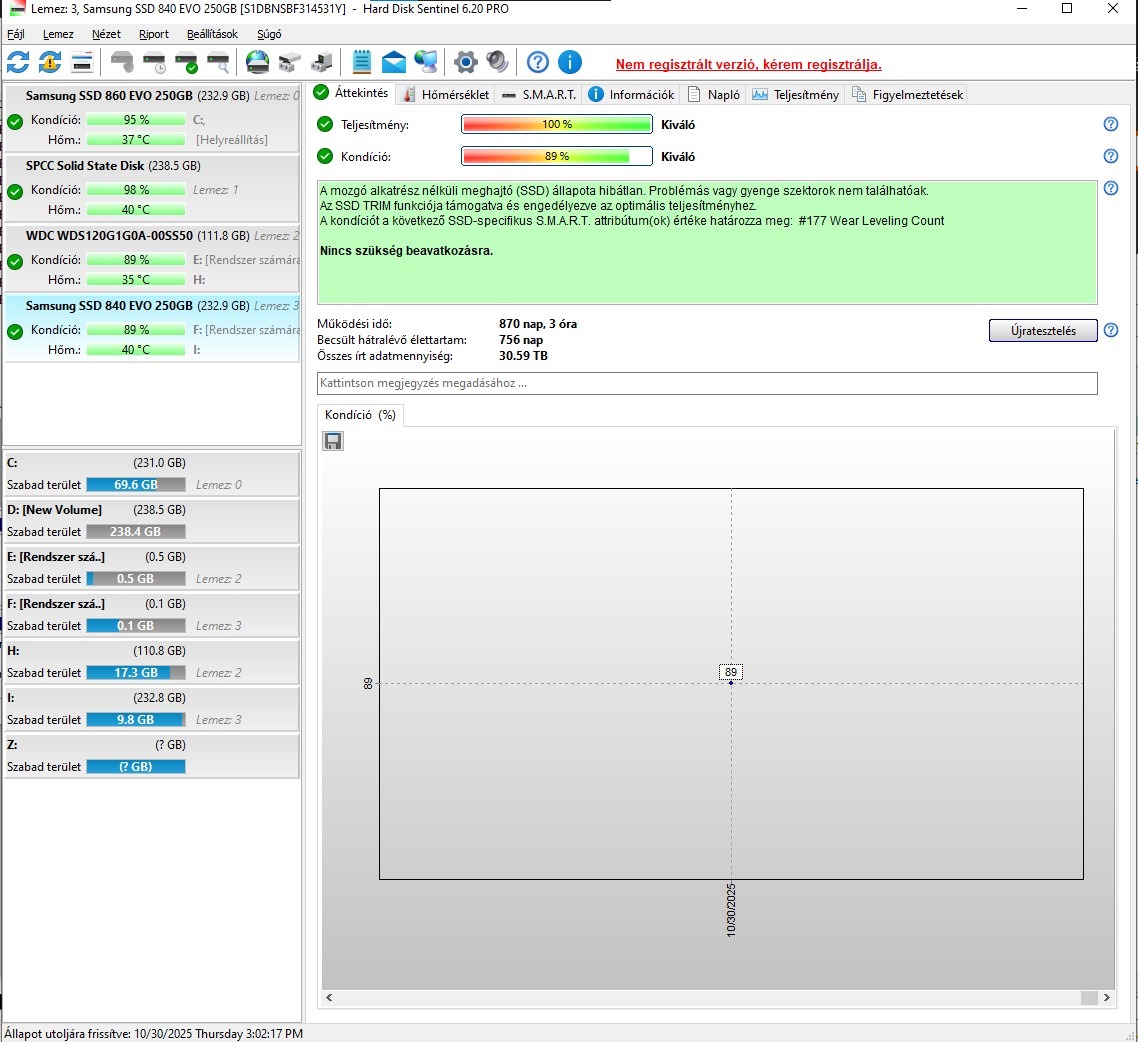Click the question mark help toolbar icon
1138x1042 pixels.
coord(538,62)
